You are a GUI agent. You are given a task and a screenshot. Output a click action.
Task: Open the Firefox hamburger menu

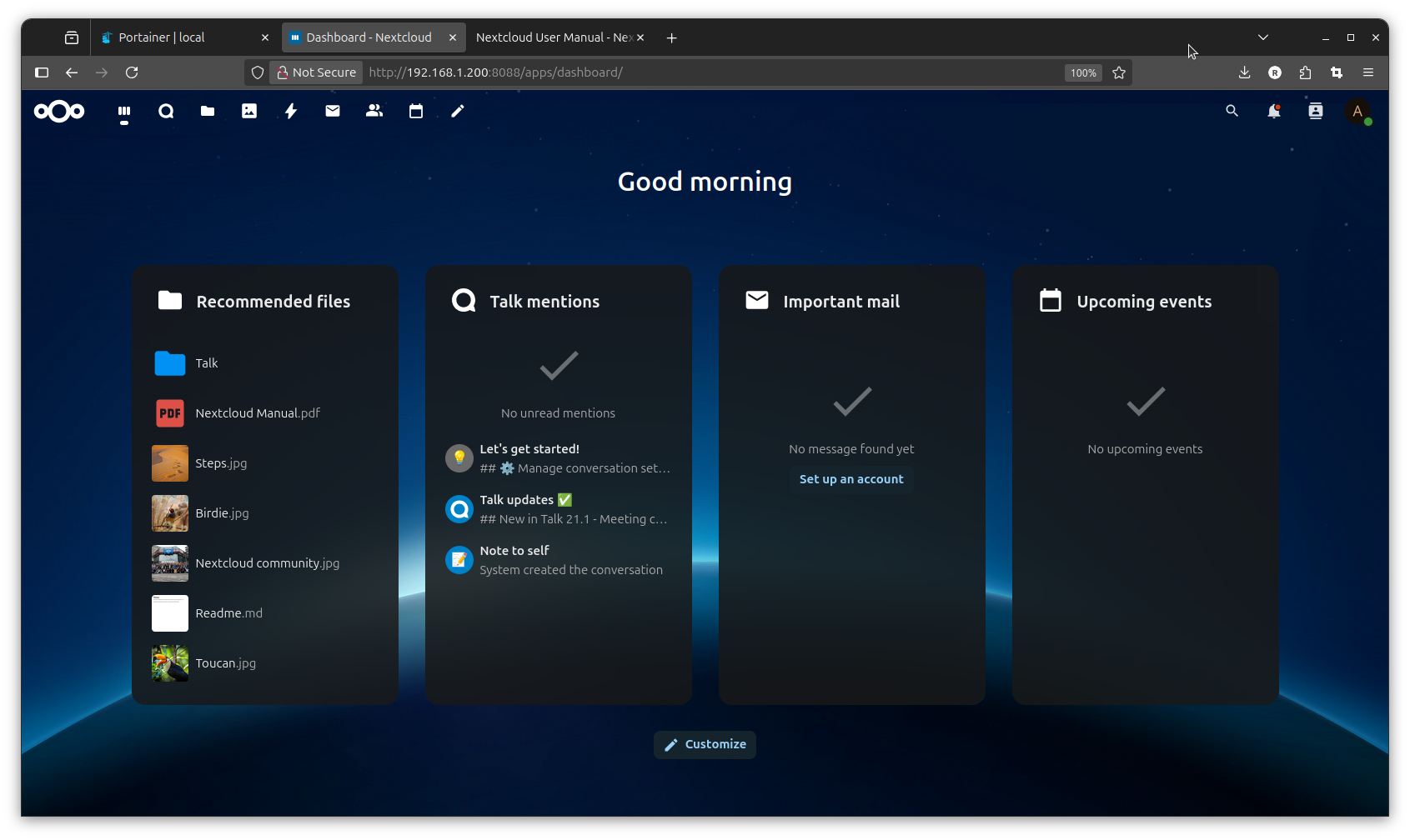pos(1368,72)
